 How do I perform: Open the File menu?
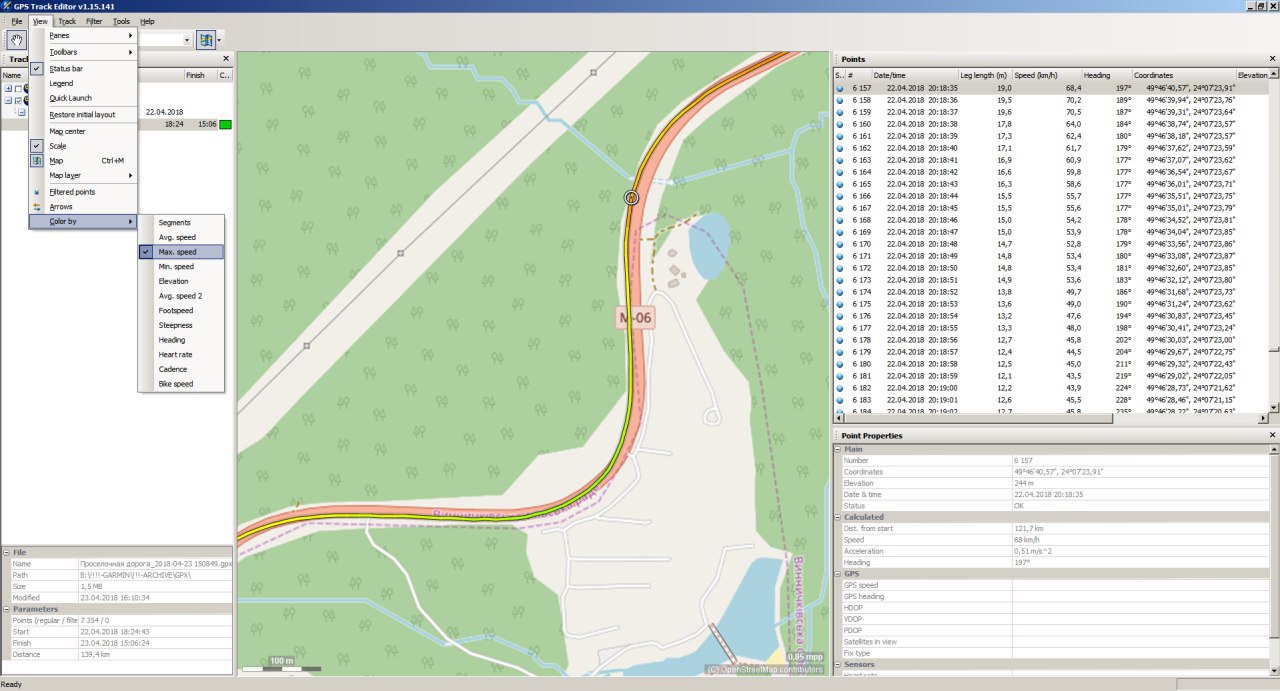[17, 21]
